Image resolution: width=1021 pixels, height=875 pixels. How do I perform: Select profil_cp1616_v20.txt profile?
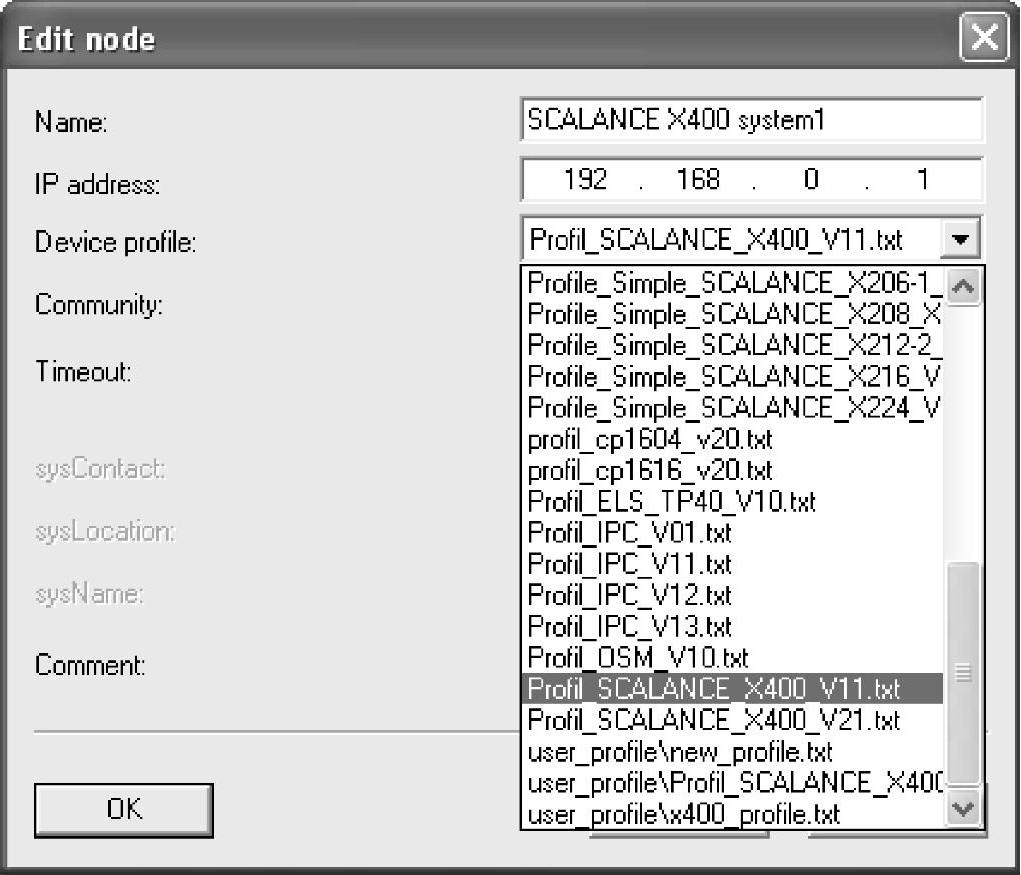pos(733,471)
